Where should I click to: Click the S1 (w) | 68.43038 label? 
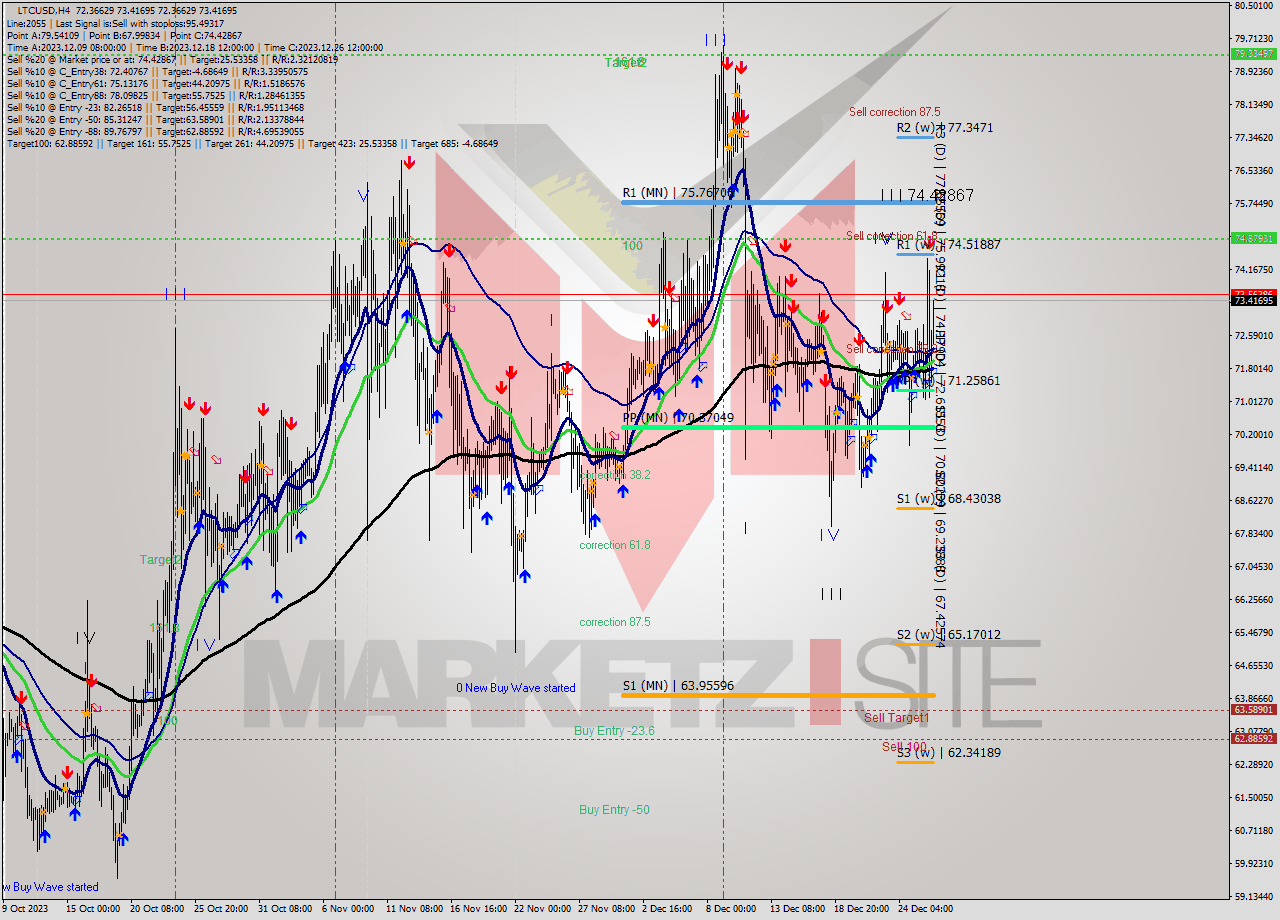948,498
